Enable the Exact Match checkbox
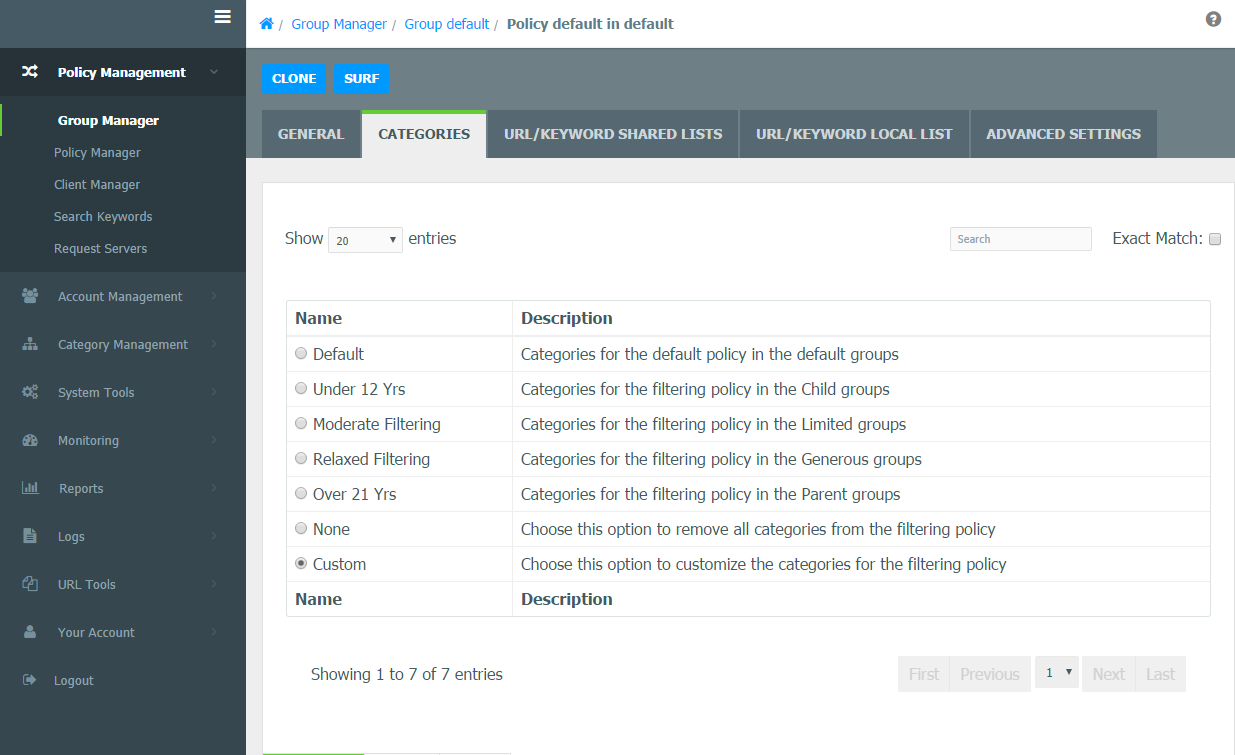 1215,239
